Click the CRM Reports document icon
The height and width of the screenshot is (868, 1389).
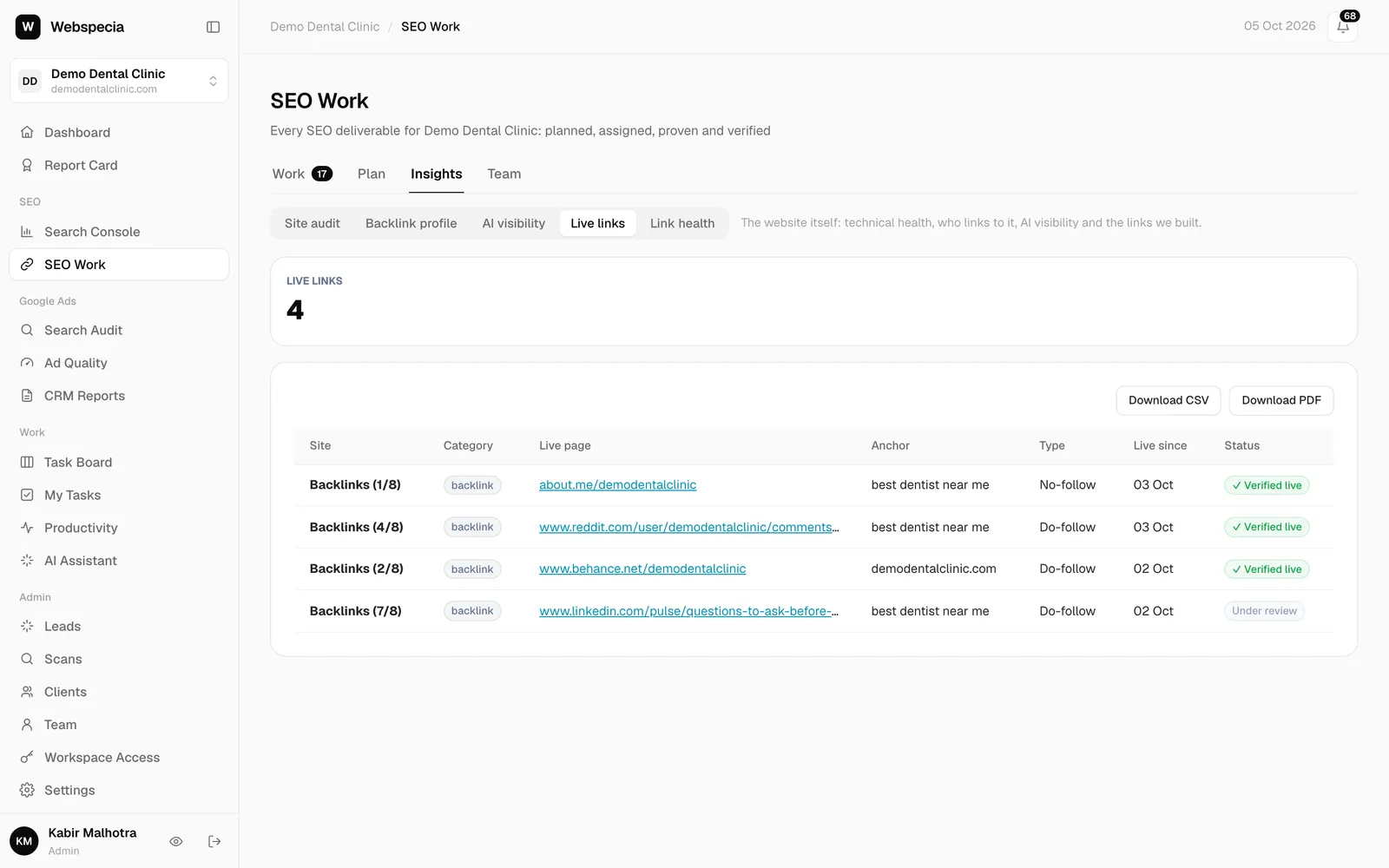pyautogui.click(x=27, y=396)
